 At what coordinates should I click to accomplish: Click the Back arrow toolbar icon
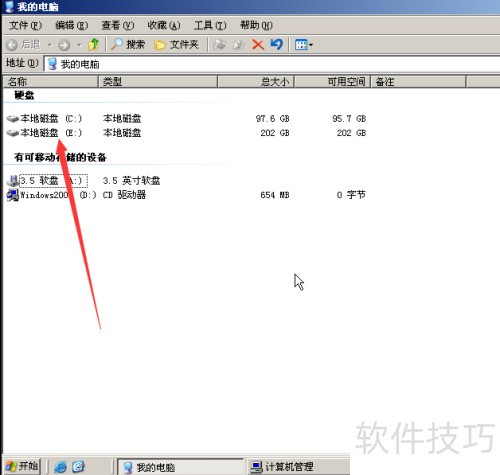click(12, 45)
